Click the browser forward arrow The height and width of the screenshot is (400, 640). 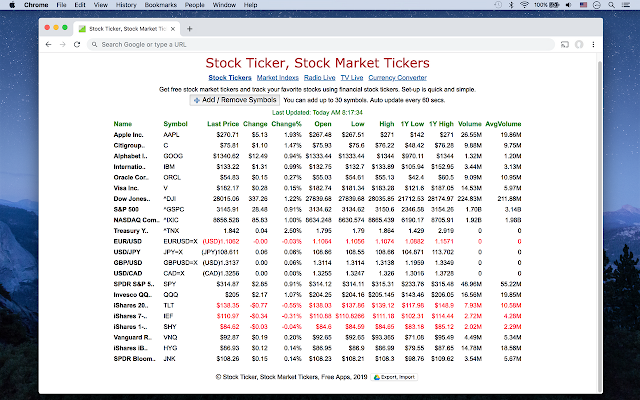[62, 44]
